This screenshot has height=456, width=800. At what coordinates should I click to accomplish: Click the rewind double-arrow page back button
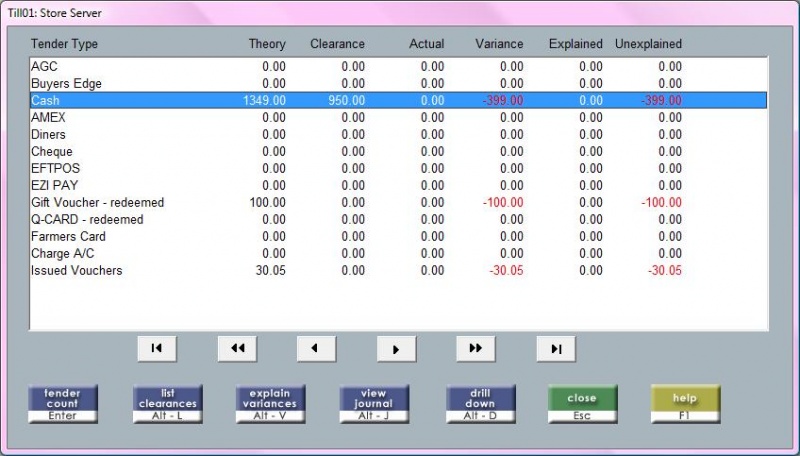pyautogui.click(x=237, y=348)
